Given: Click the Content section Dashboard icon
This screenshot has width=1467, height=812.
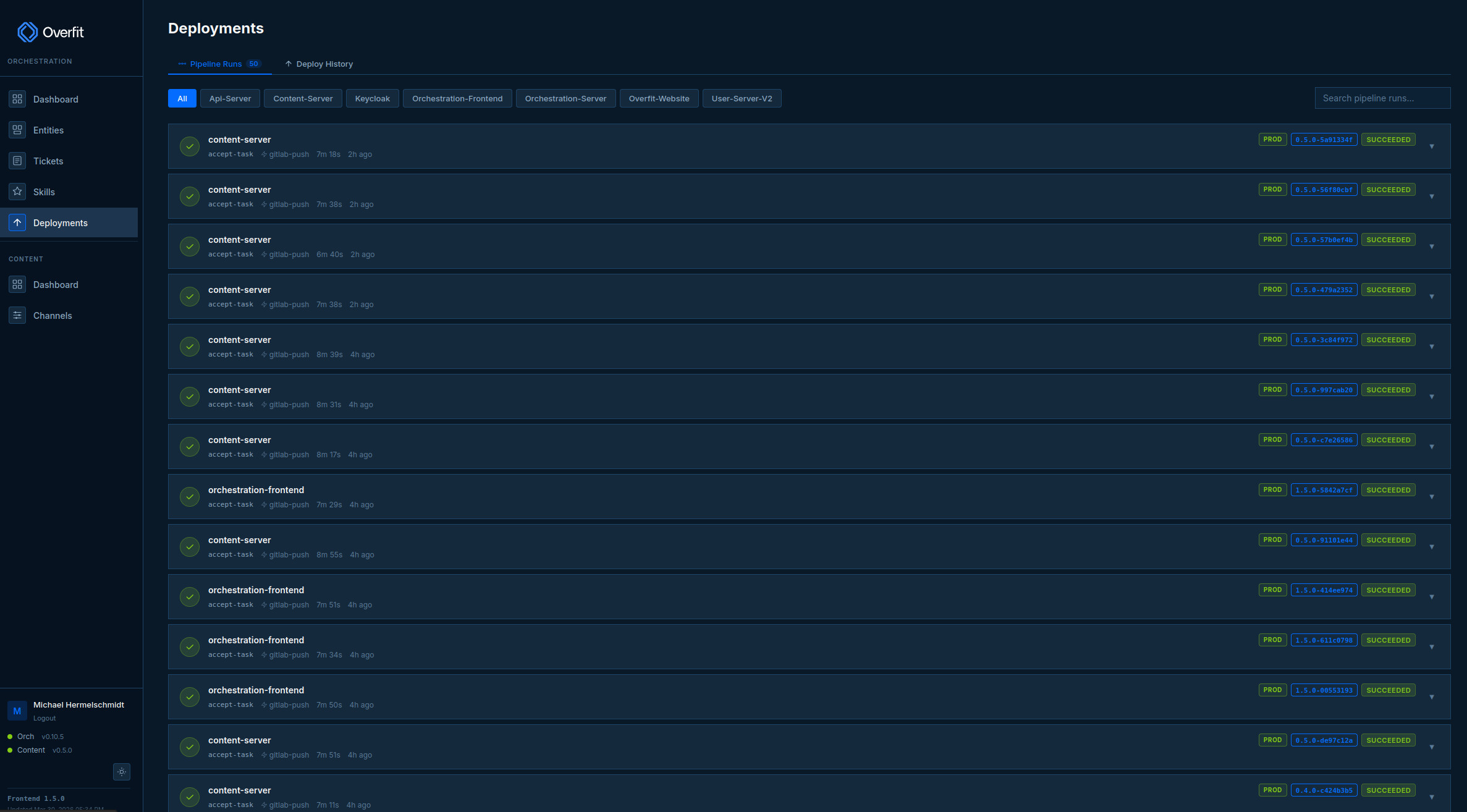Looking at the screenshot, I should (17, 284).
